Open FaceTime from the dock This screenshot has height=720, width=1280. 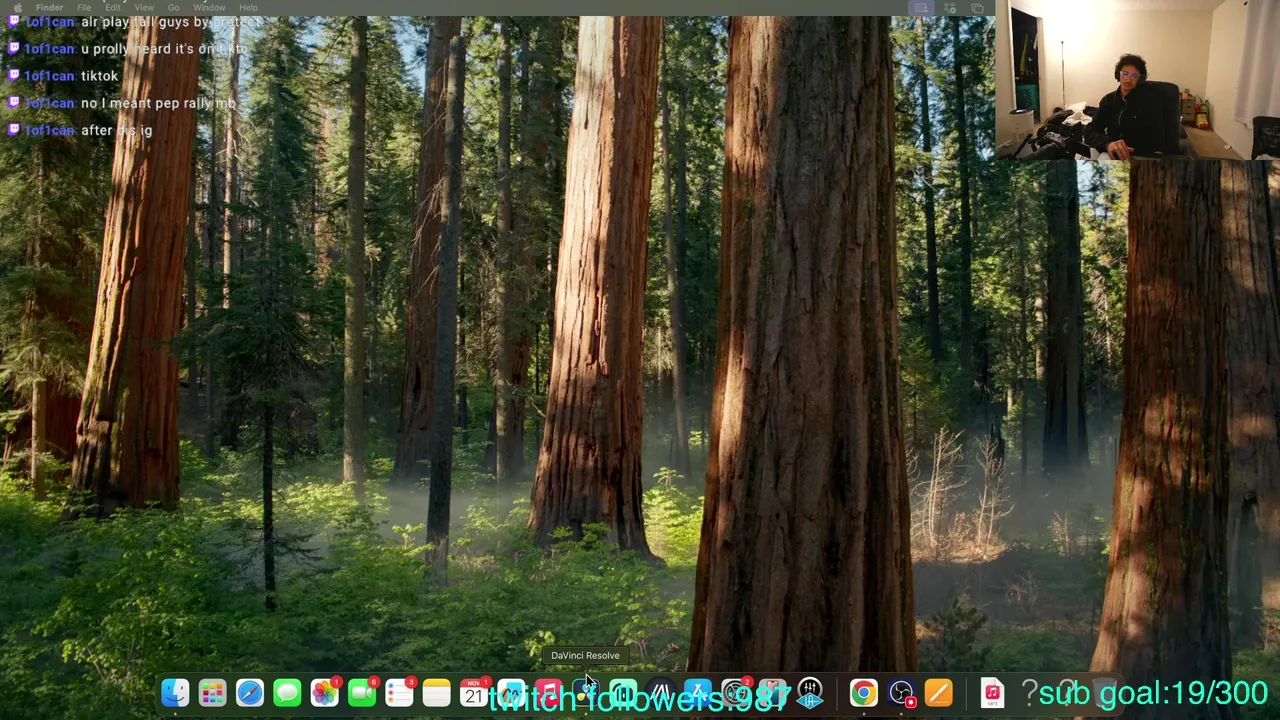tap(362, 693)
